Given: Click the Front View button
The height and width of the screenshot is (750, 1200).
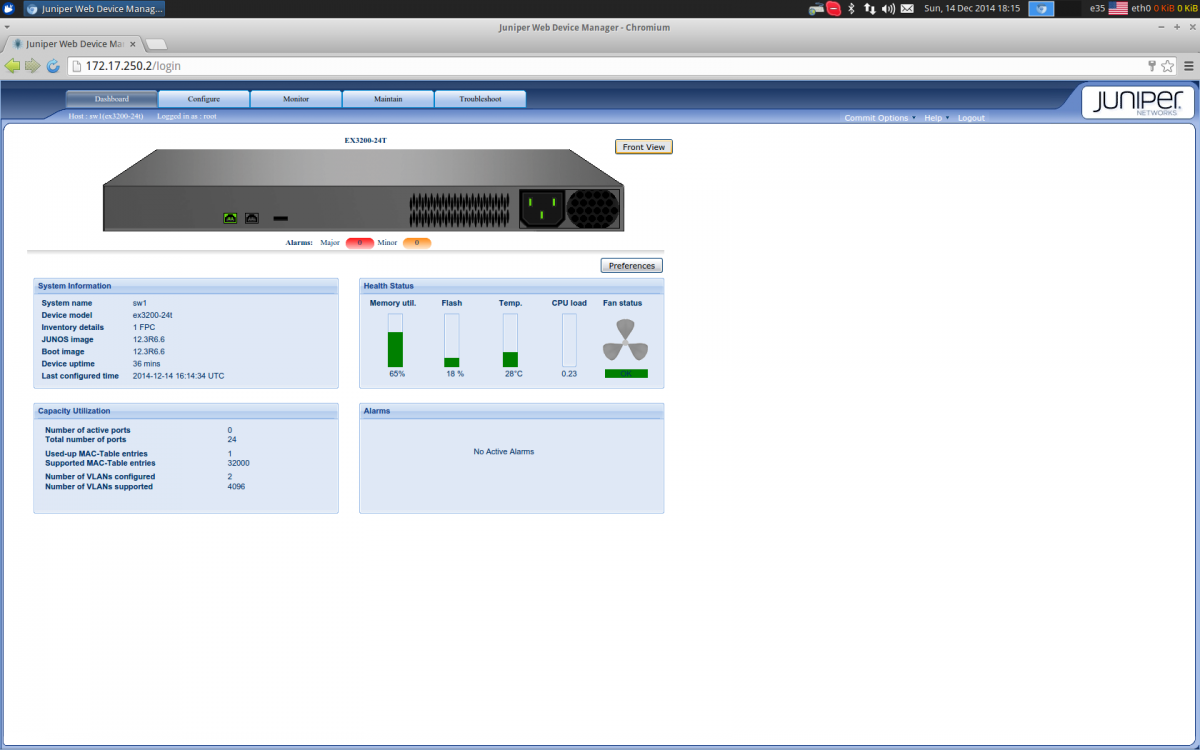Looking at the screenshot, I should (x=643, y=147).
